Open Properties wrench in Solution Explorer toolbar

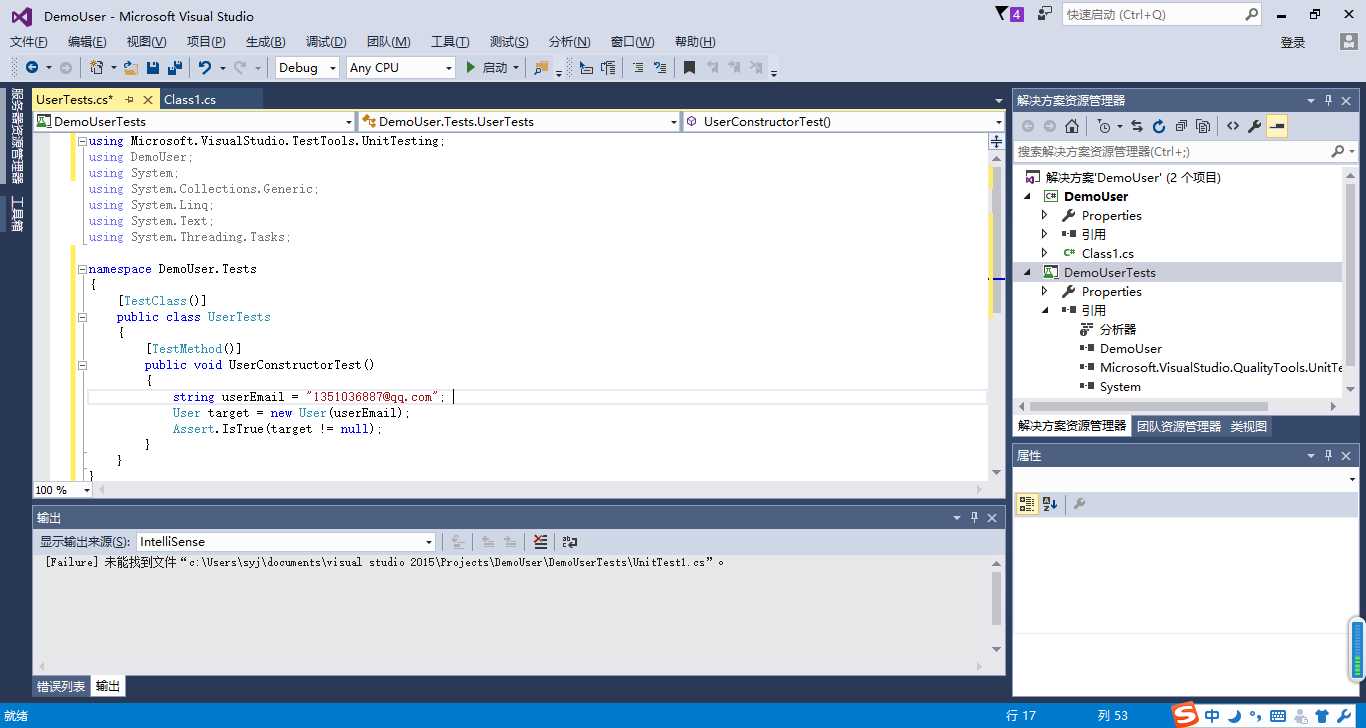pos(1254,126)
